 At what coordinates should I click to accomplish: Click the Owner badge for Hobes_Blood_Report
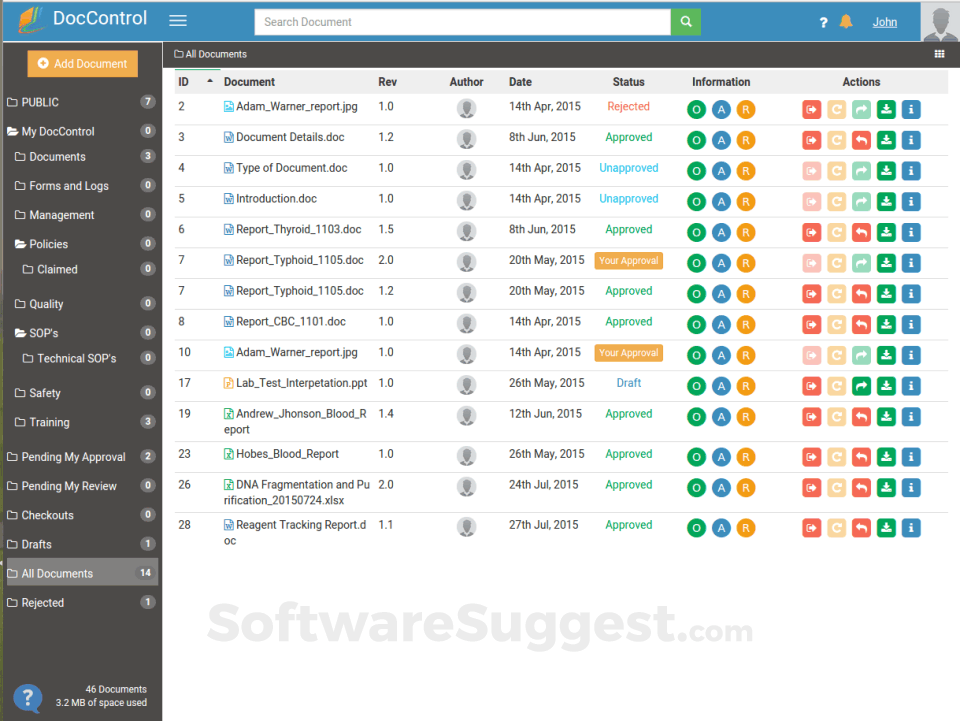[x=696, y=456]
